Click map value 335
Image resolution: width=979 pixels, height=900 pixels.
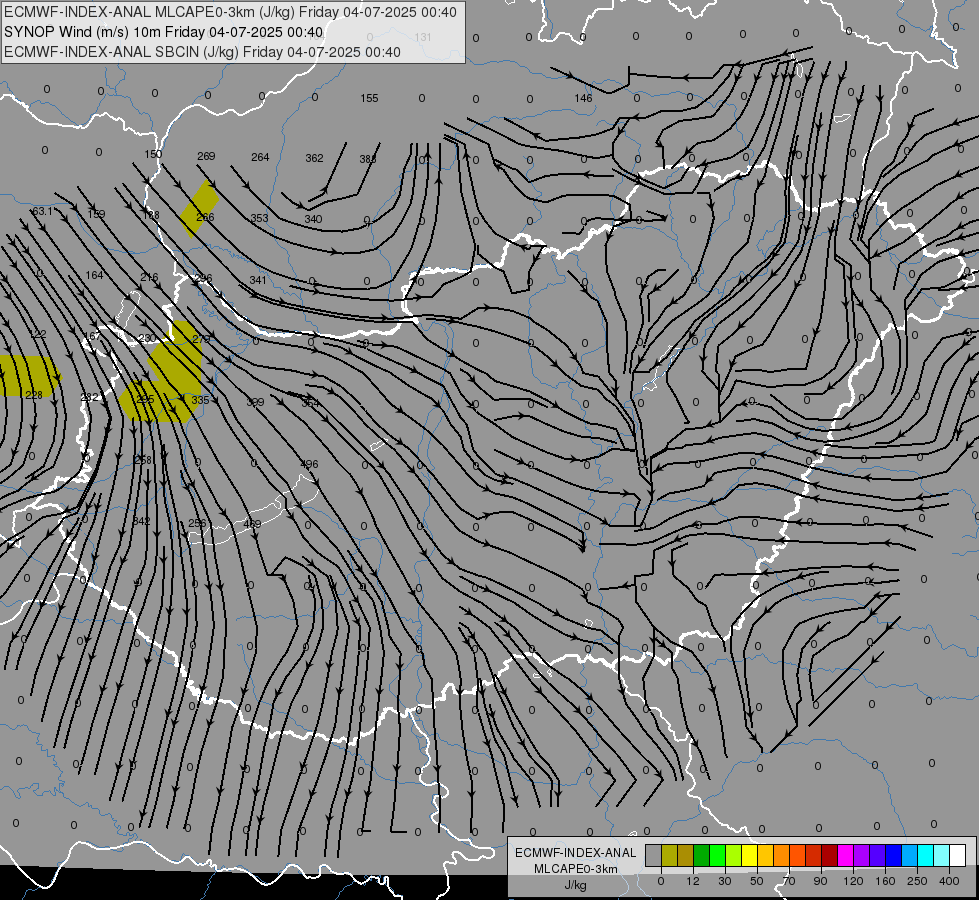coord(200,400)
